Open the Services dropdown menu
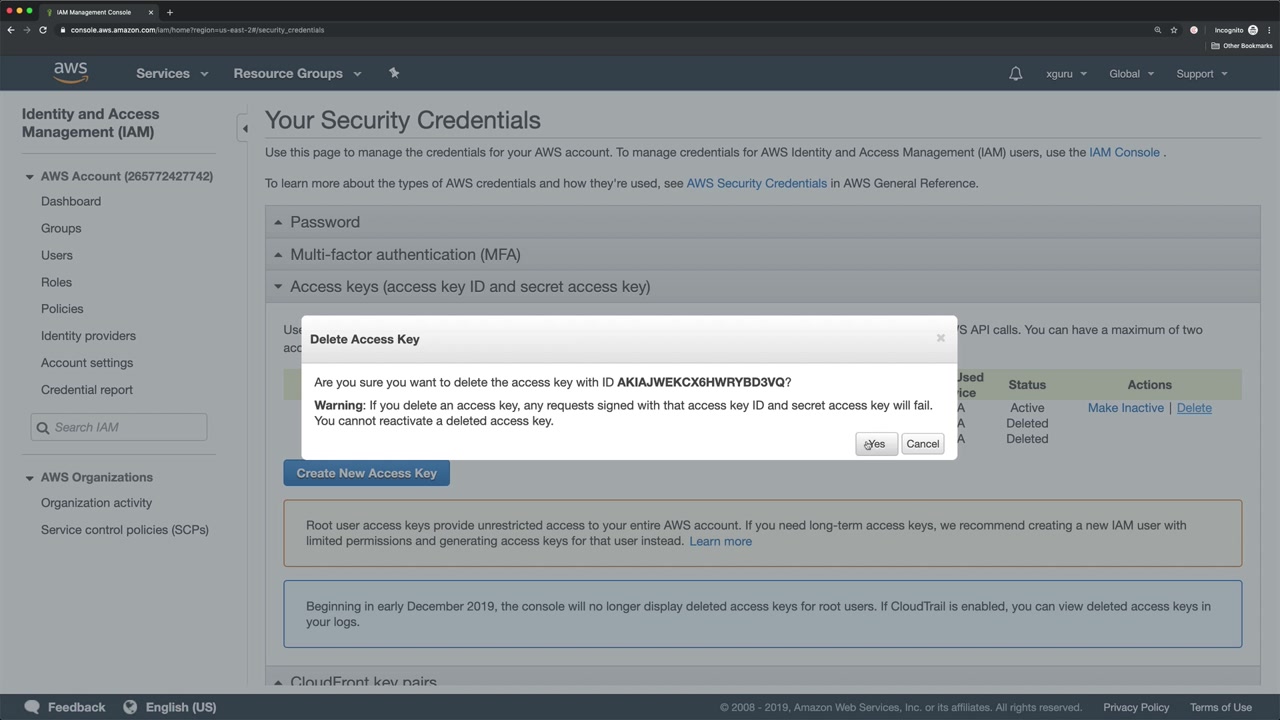 coord(172,74)
